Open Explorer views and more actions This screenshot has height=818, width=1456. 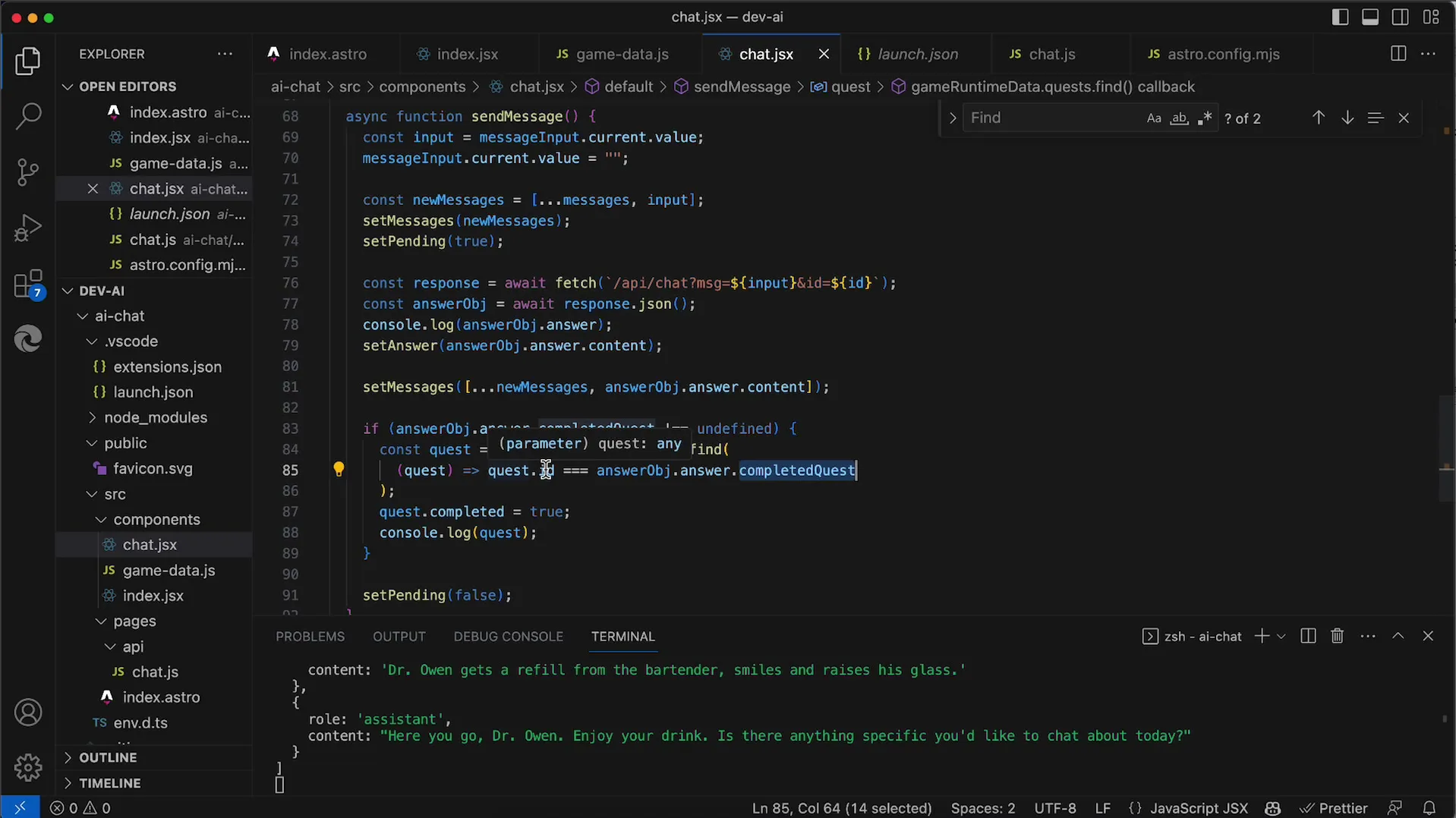coord(225,54)
